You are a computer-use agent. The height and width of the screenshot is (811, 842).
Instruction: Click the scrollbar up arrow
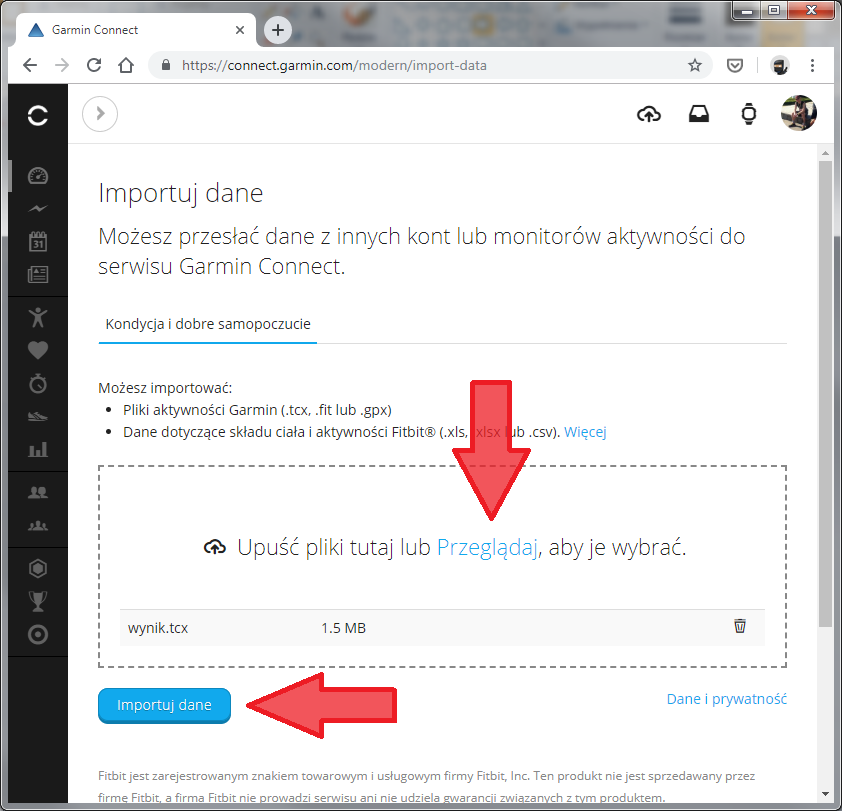(x=825, y=154)
